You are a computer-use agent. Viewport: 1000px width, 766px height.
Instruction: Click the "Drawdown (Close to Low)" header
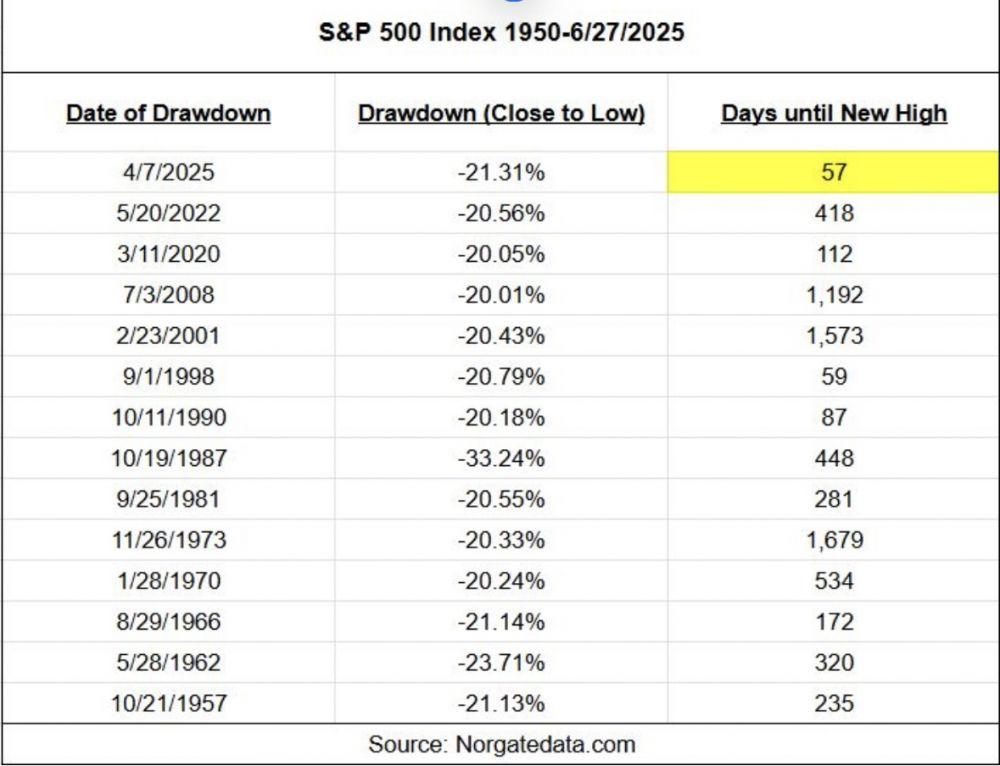[x=501, y=113]
